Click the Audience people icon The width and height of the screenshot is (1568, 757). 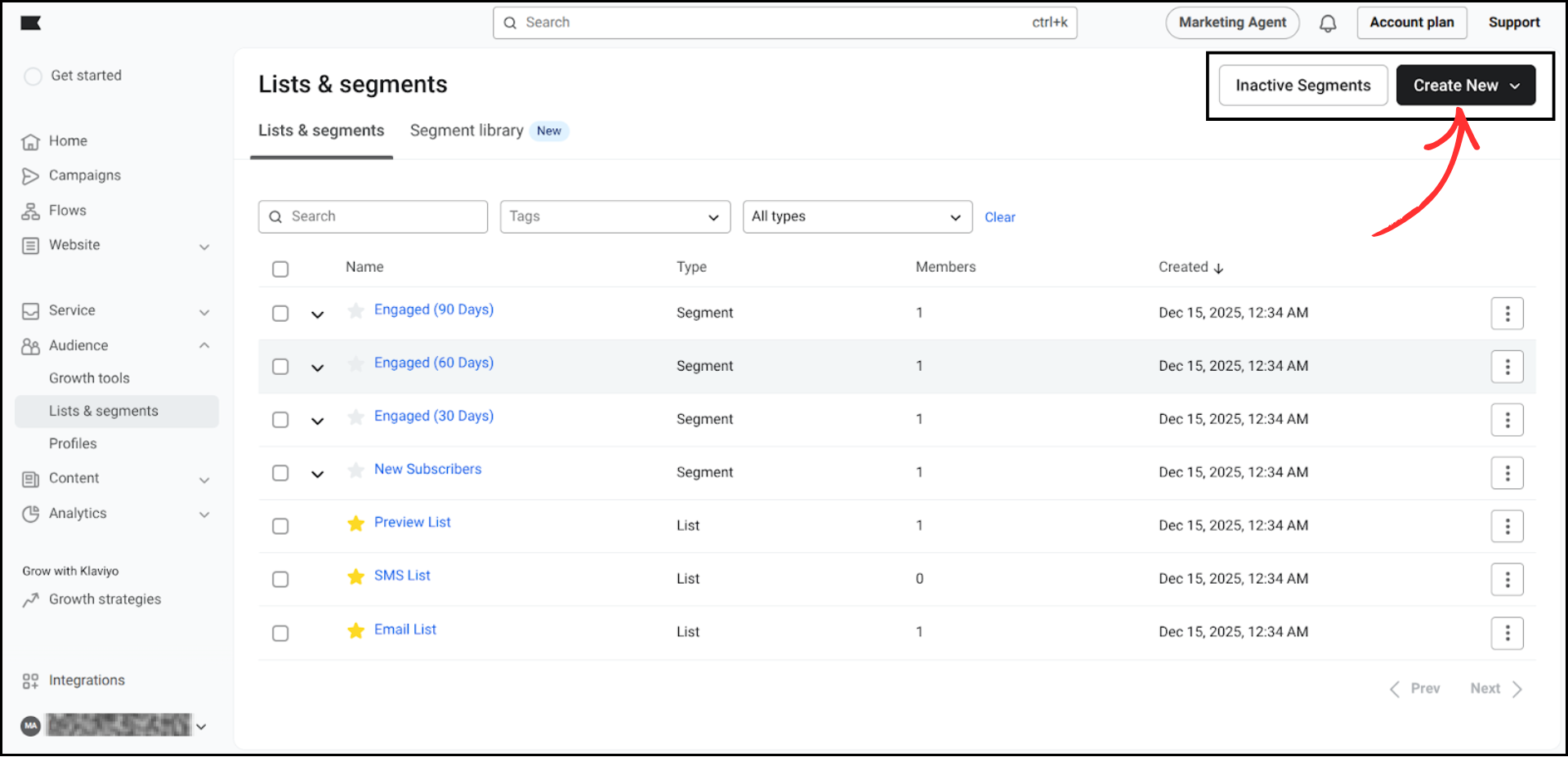pyautogui.click(x=31, y=345)
